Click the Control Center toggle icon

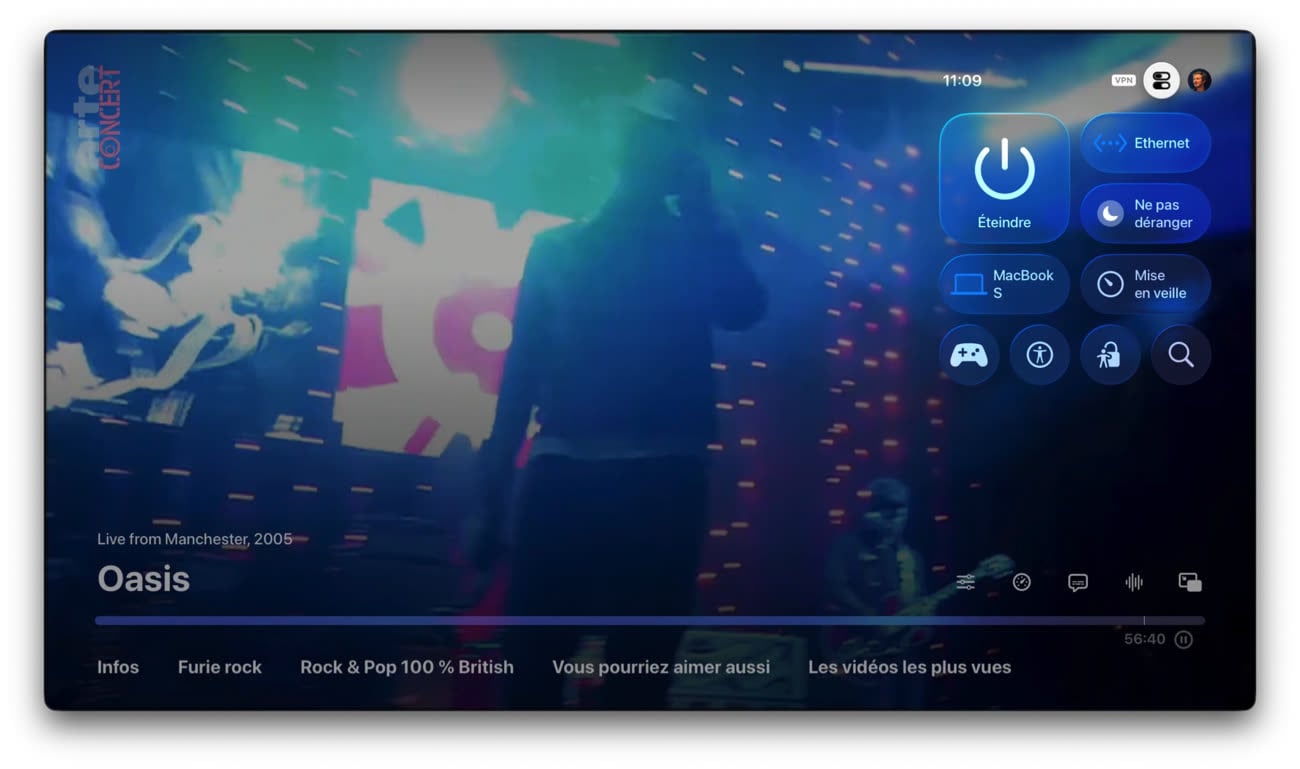(x=1161, y=81)
